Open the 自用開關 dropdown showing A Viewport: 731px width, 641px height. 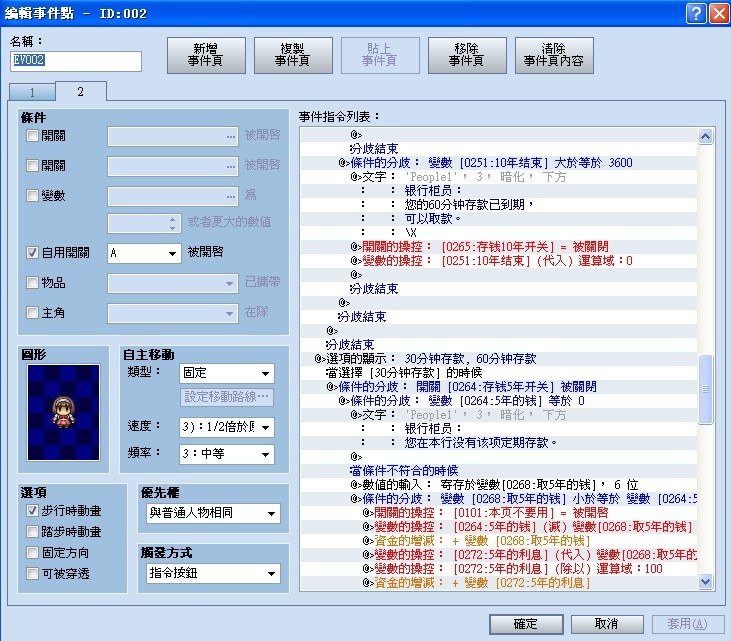tap(144, 253)
